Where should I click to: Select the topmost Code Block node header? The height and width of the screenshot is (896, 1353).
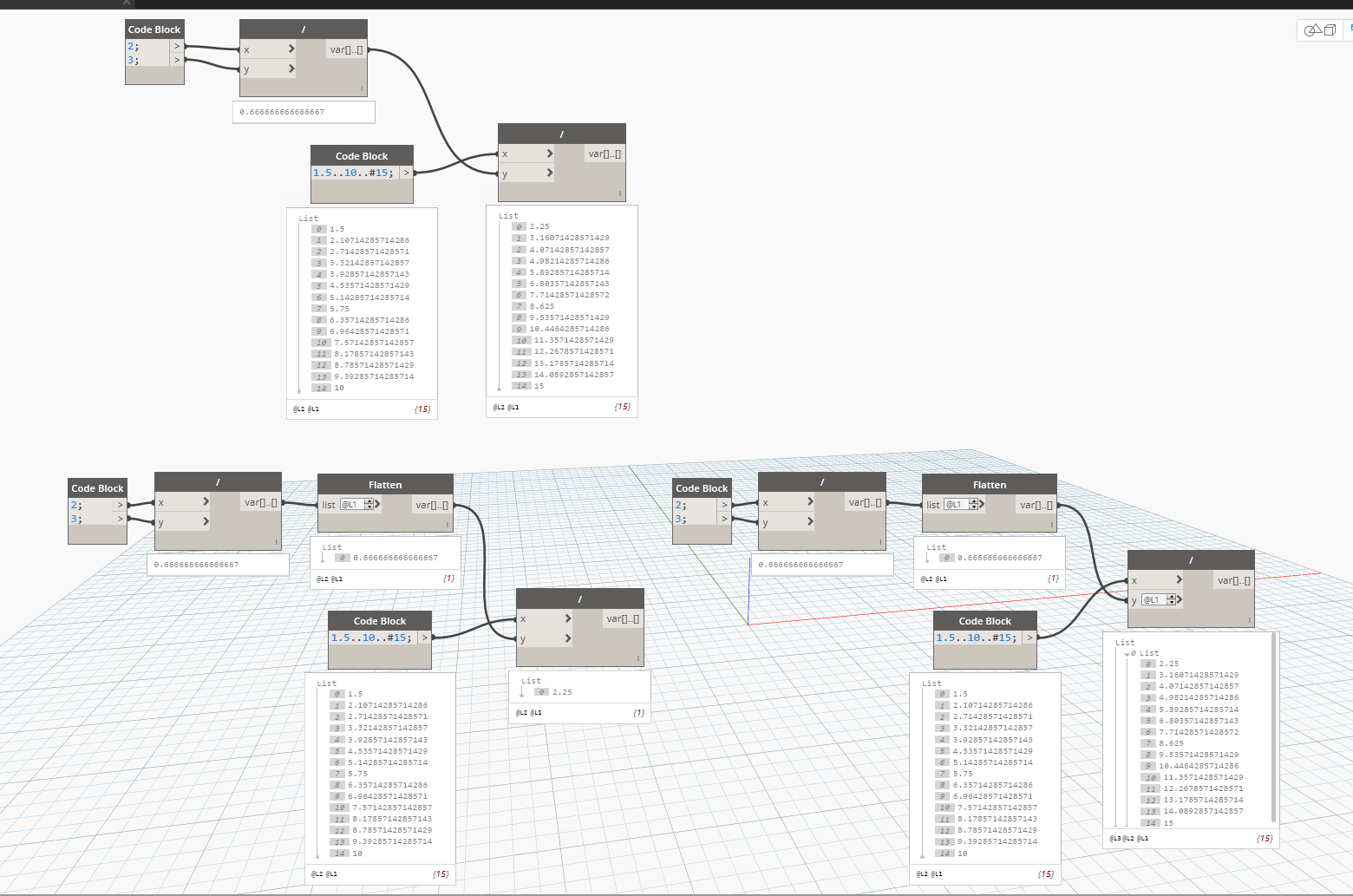pos(154,29)
